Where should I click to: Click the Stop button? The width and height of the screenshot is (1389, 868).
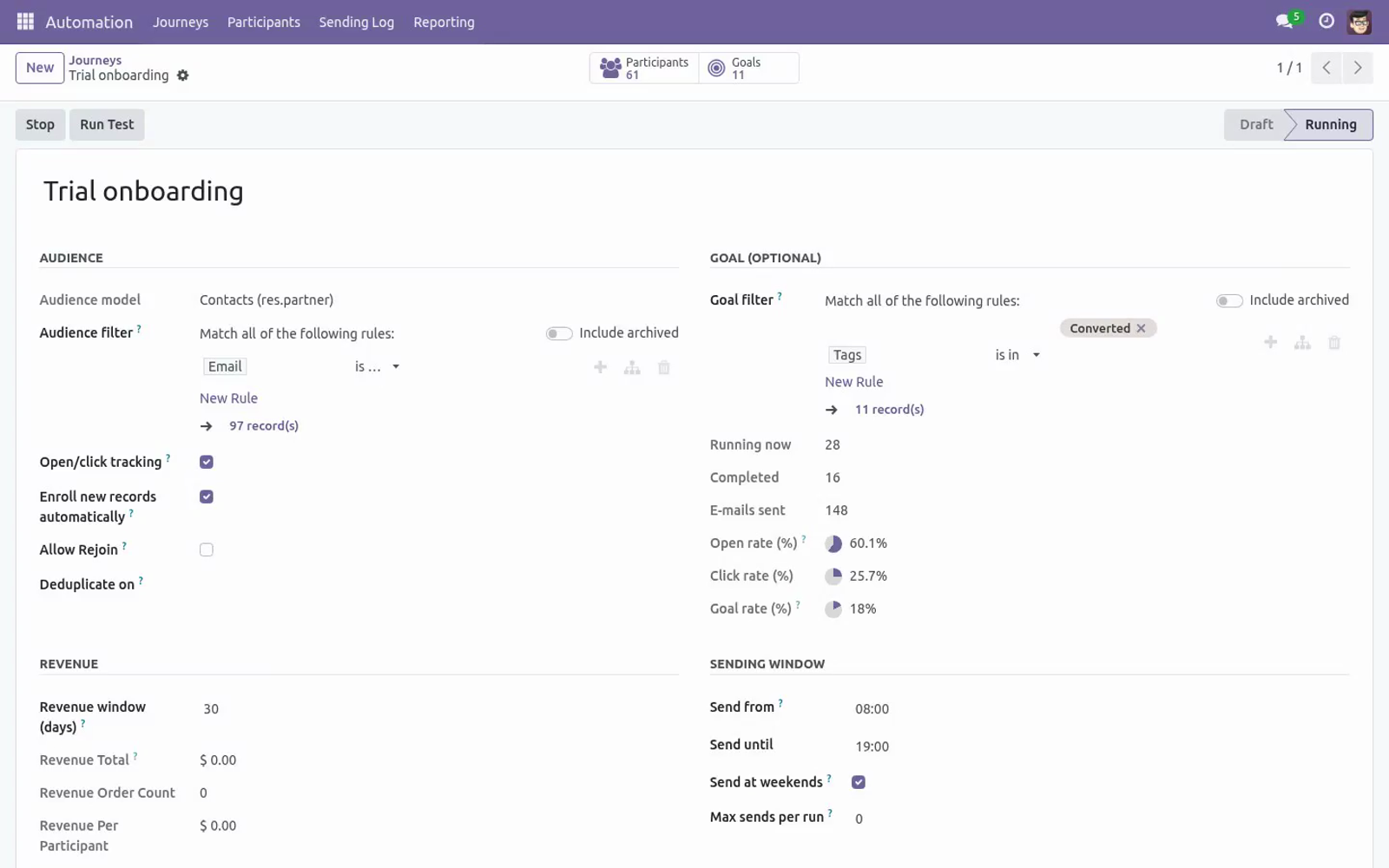tap(40, 124)
